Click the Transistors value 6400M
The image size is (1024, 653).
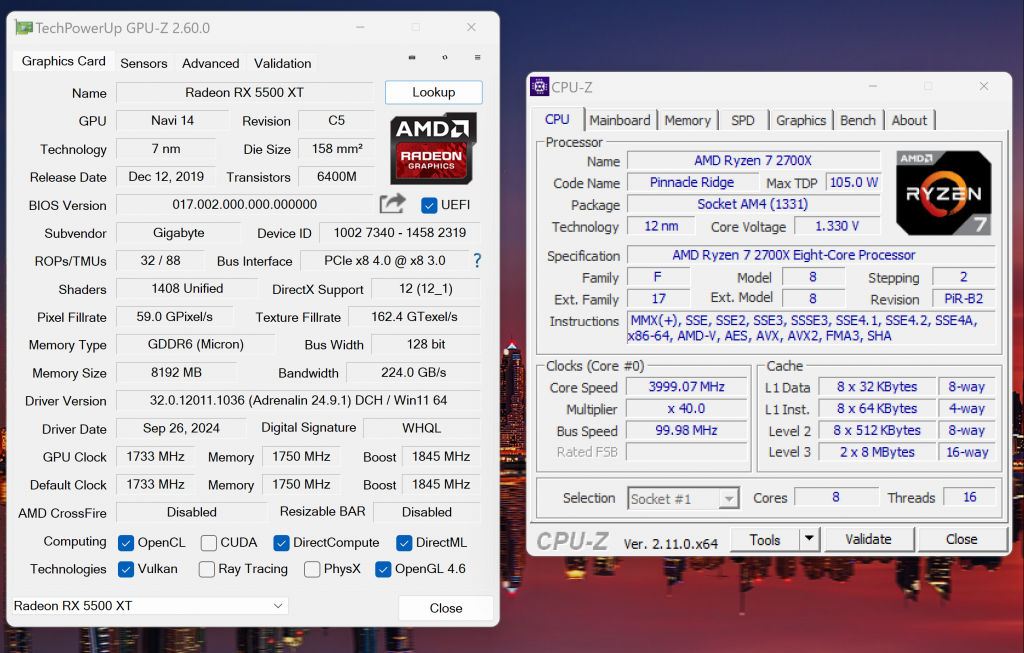tap(337, 177)
